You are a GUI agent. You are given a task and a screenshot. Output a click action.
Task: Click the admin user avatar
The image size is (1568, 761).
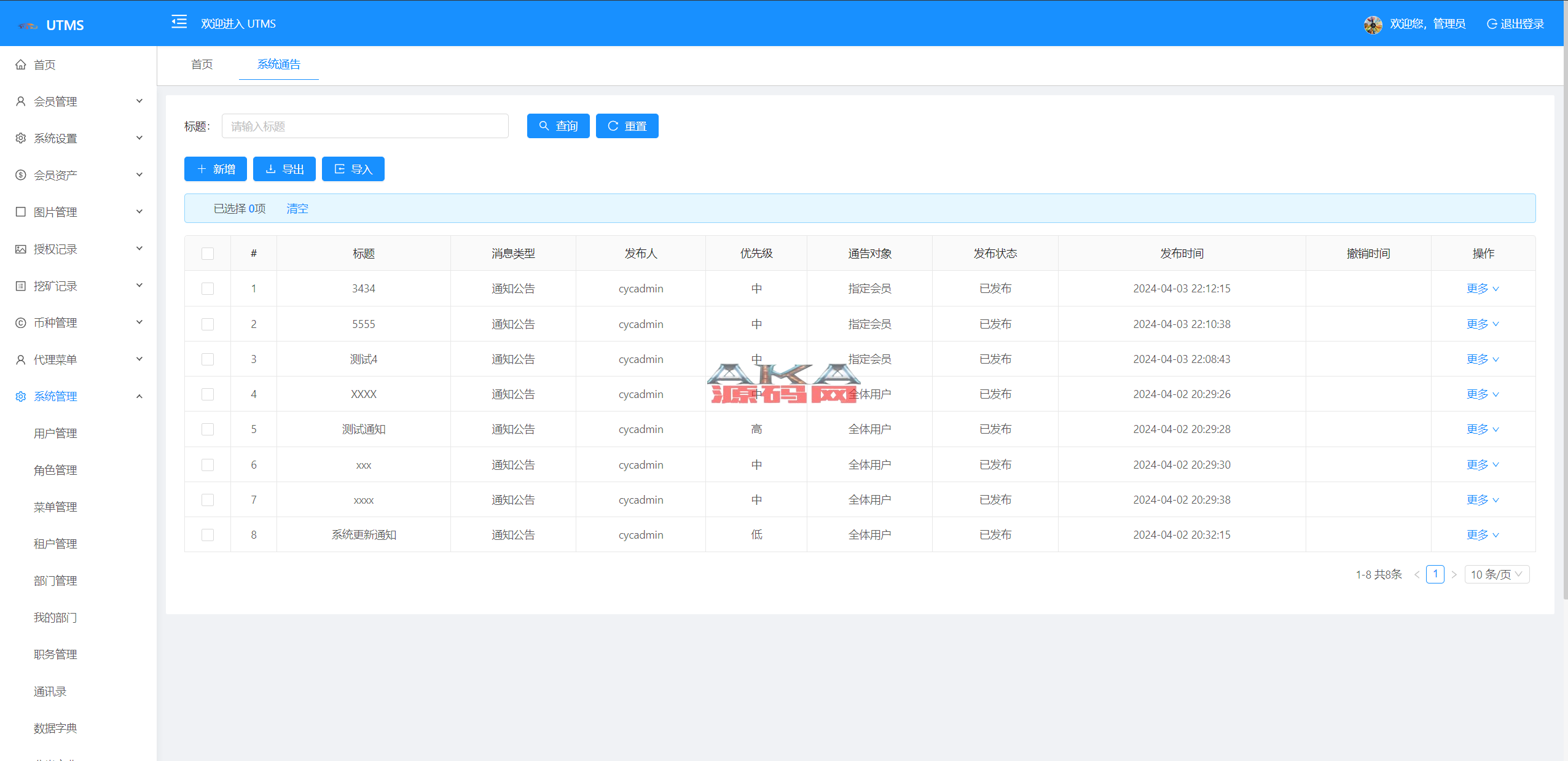pos(1372,24)
